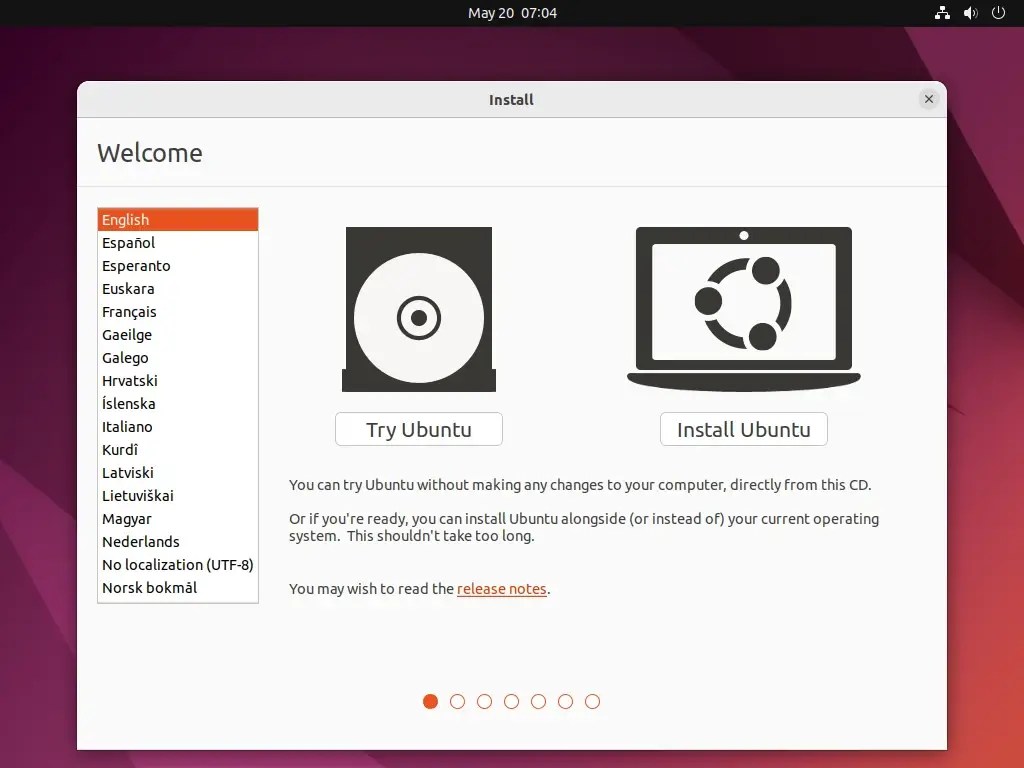
Task: Pick Latviski as the language
Action: pos(178,472)
